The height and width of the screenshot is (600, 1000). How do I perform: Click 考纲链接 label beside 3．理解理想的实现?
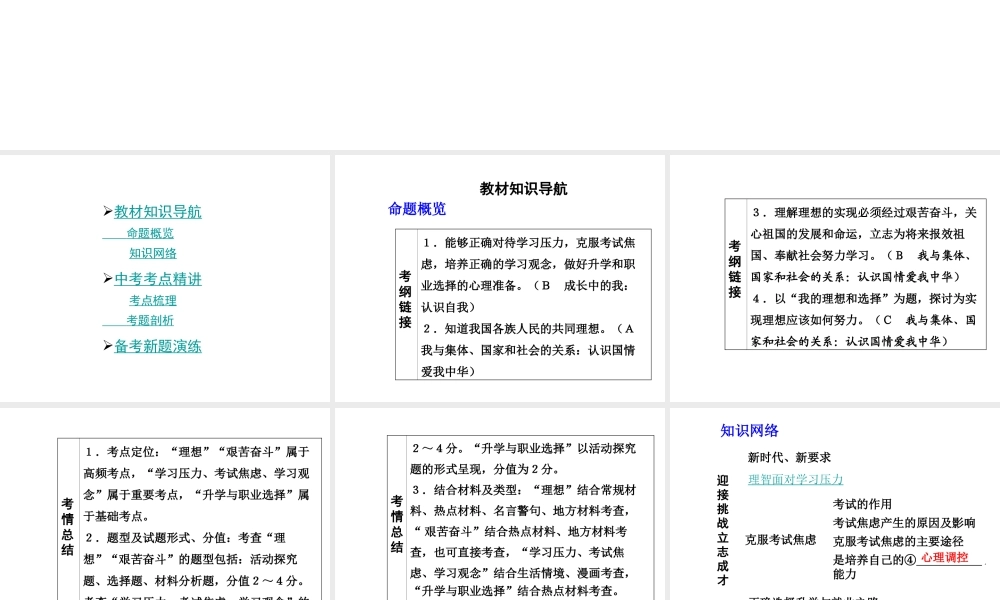735,270
